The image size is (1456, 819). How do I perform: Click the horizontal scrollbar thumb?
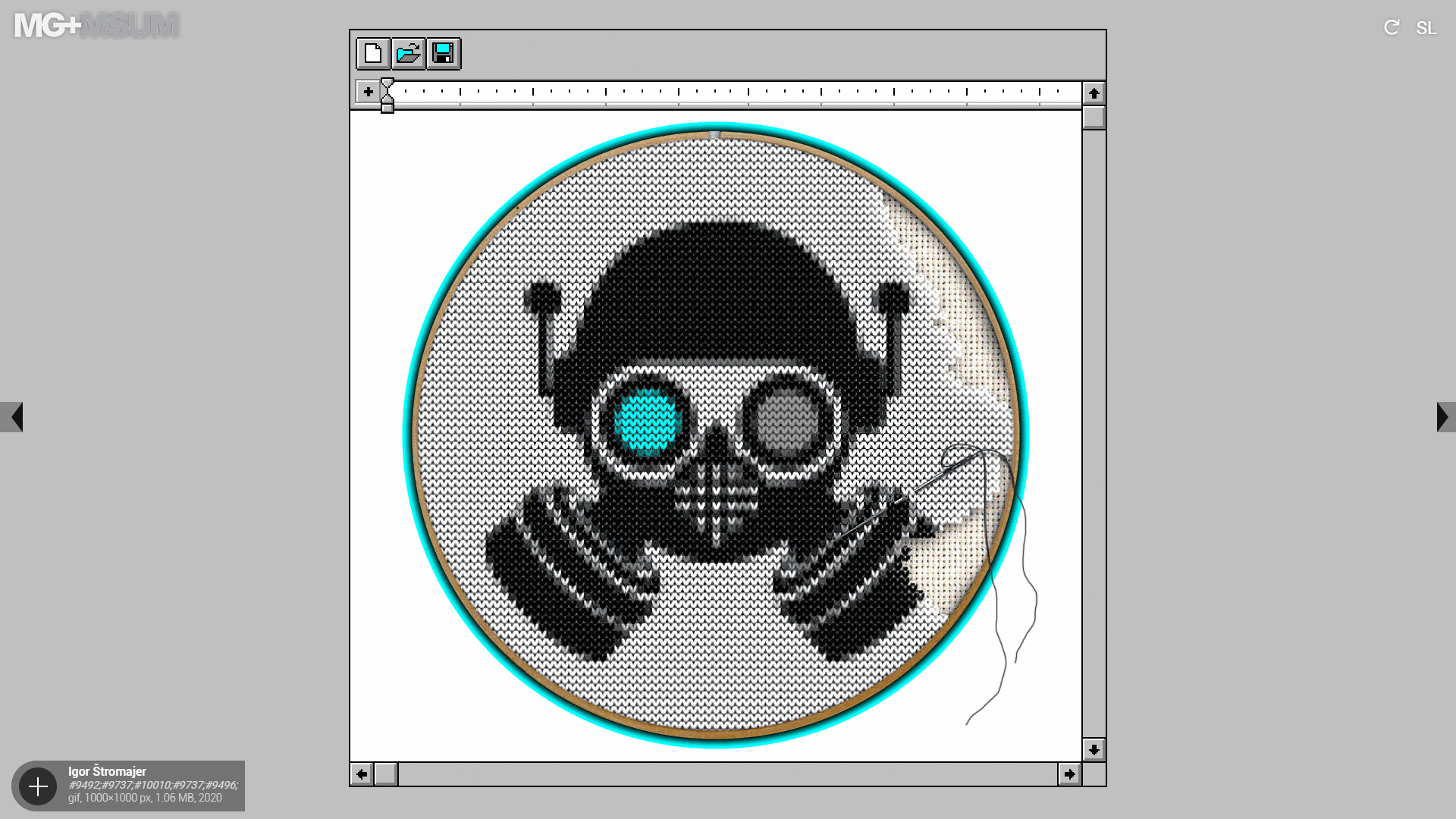(x=386, y=774)
